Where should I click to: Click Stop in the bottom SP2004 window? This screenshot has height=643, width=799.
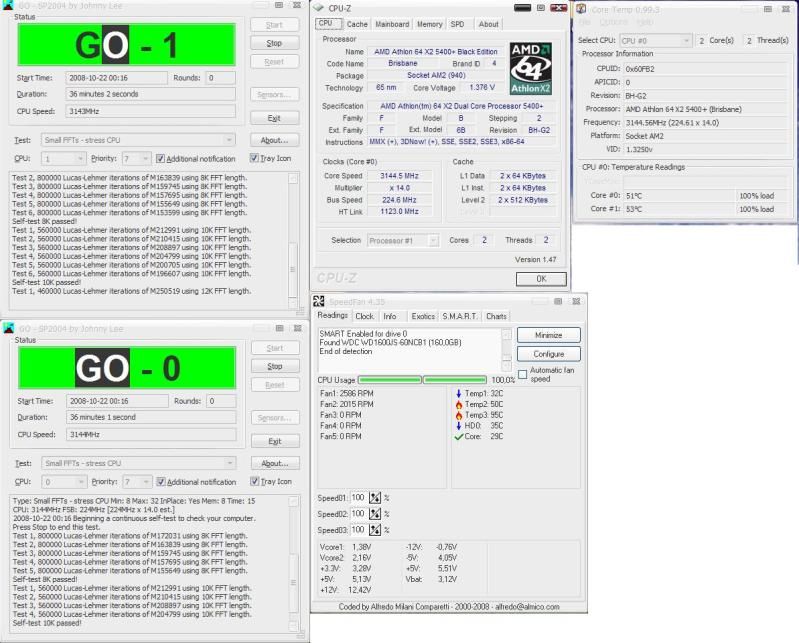(x=275, y=366)
